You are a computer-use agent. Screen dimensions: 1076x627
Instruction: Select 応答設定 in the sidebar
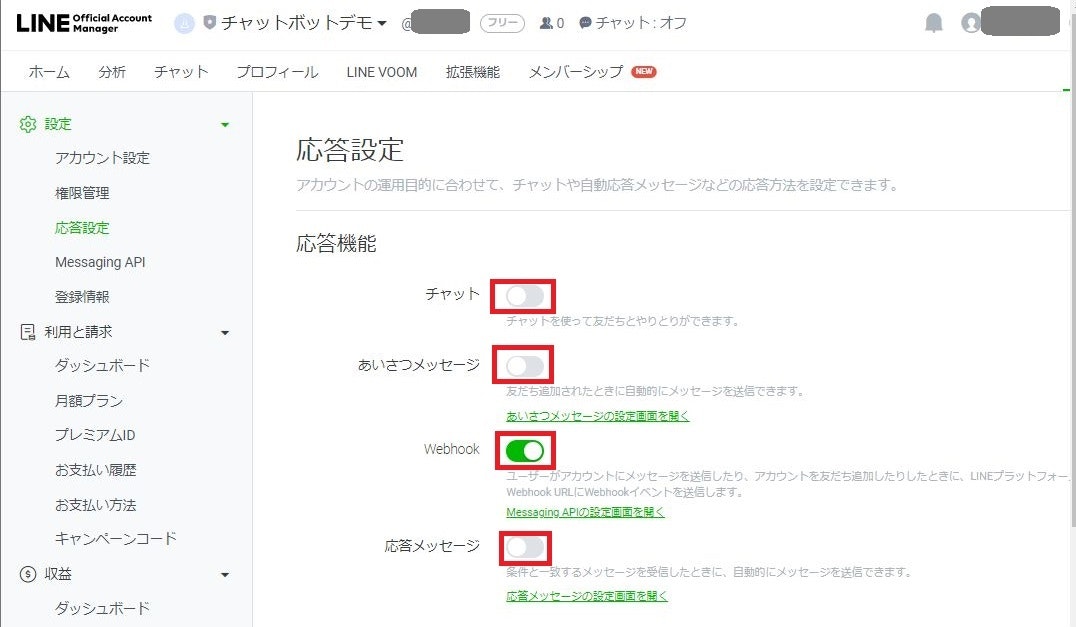(x=82, y=228)
